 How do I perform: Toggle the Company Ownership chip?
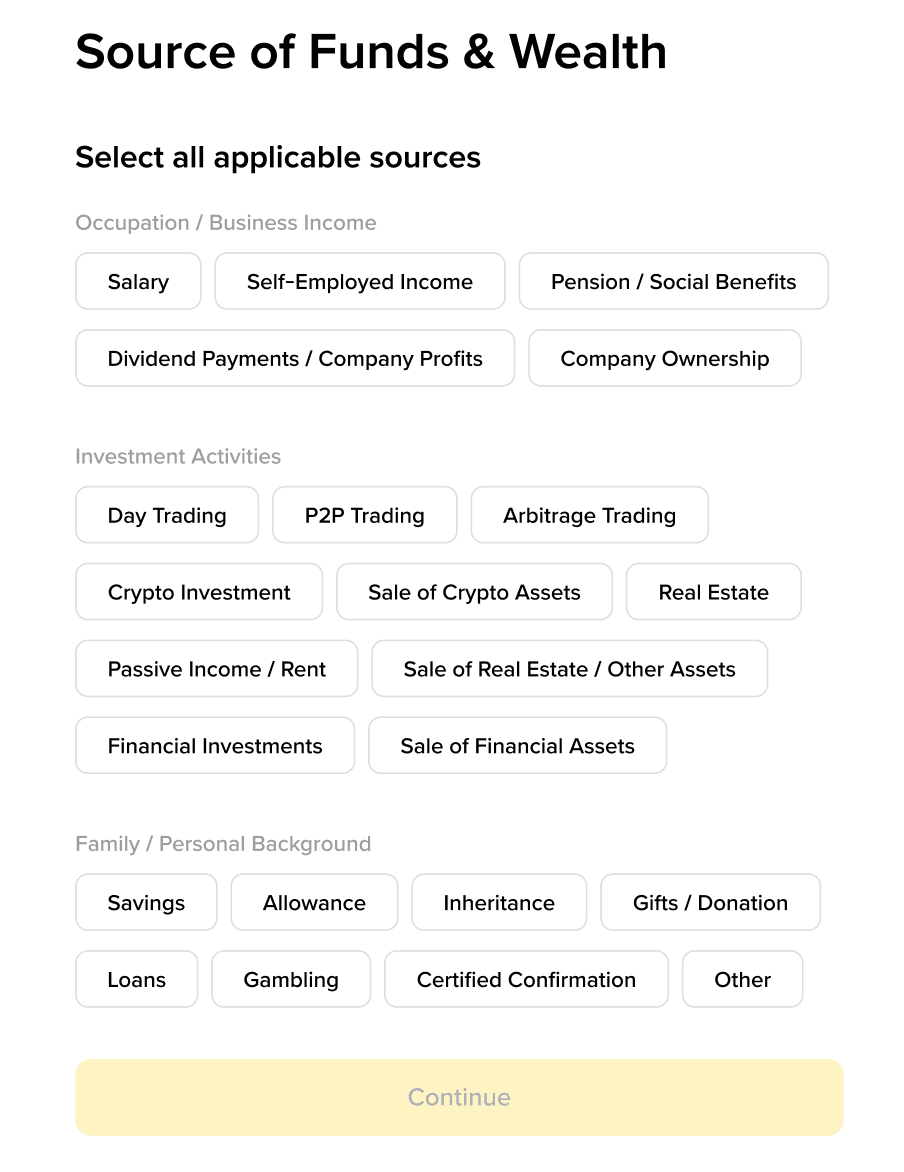[x=664, y=359]
